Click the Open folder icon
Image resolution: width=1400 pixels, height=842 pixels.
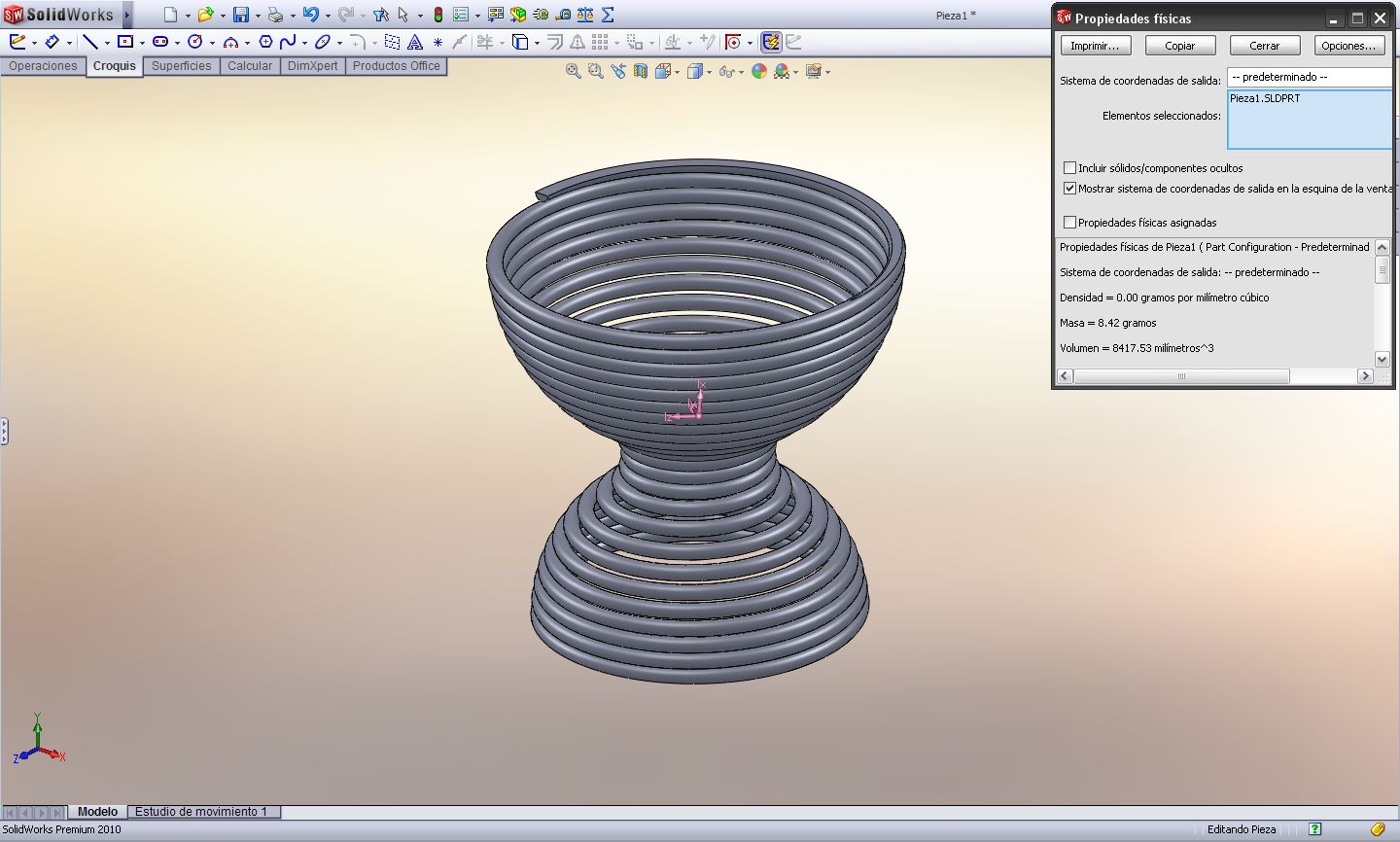coord(205,15)
